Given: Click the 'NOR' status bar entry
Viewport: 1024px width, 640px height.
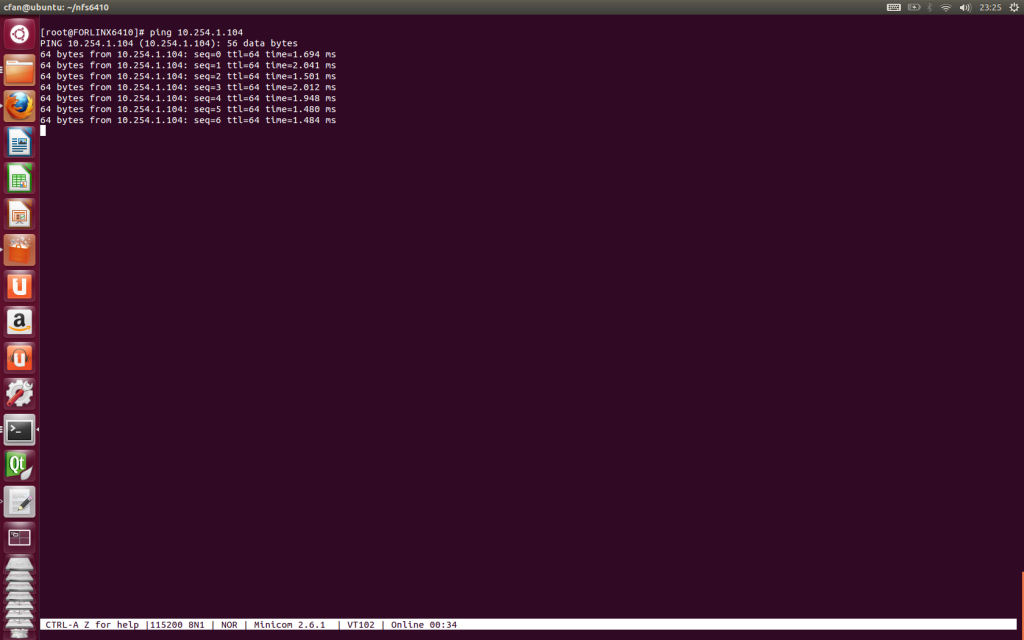Looking at the screenshot, I should pyautogui.click(x=229, y=624).
